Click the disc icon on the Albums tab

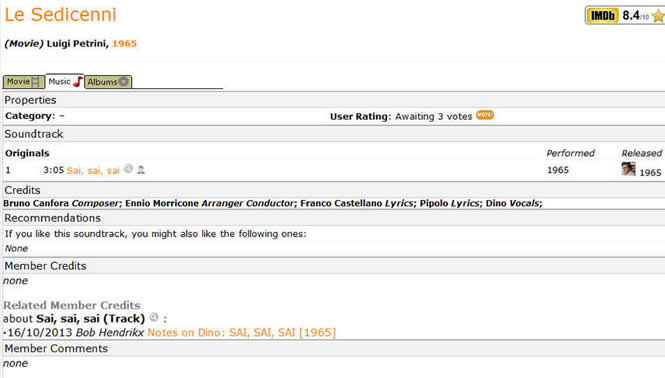tap(123, 81)
